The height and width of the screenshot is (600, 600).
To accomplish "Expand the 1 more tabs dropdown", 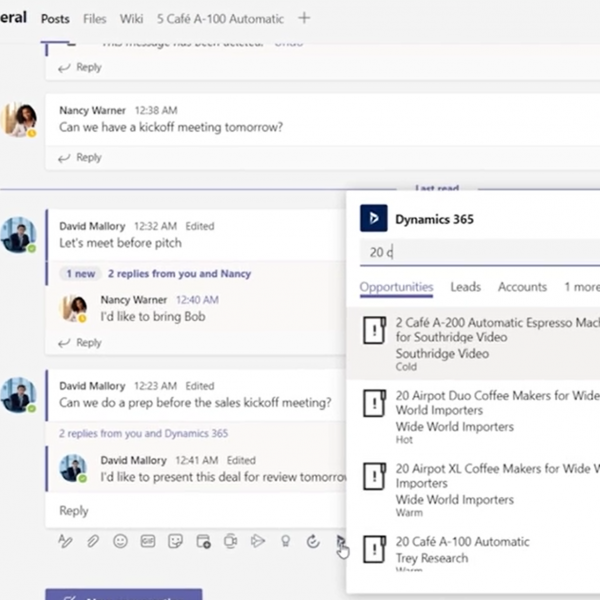I will (582, 287).
